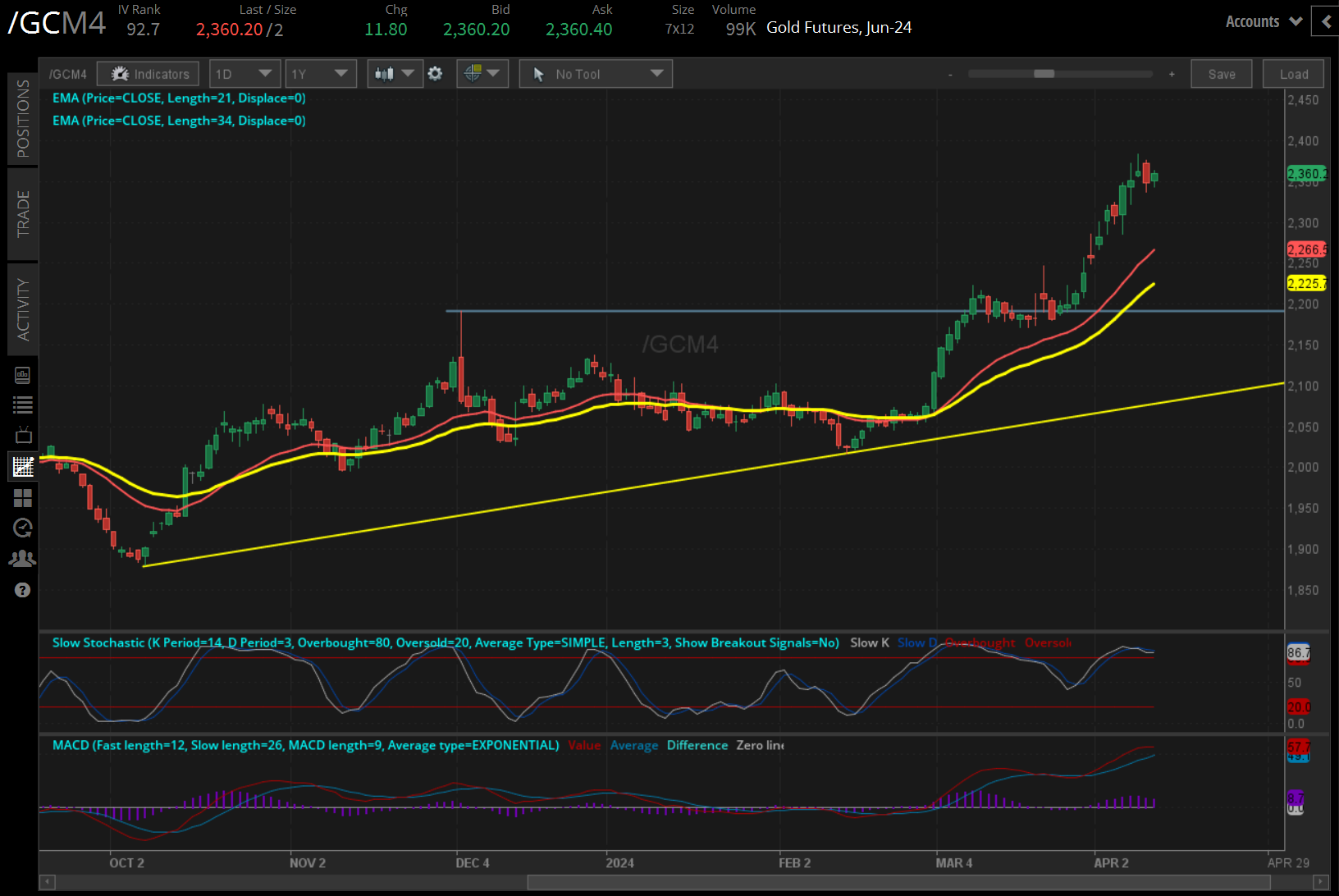This screenshot has width=1339, height=896.
Task: Open the watchlist list icon in sidebar
Action: point(22,405)
